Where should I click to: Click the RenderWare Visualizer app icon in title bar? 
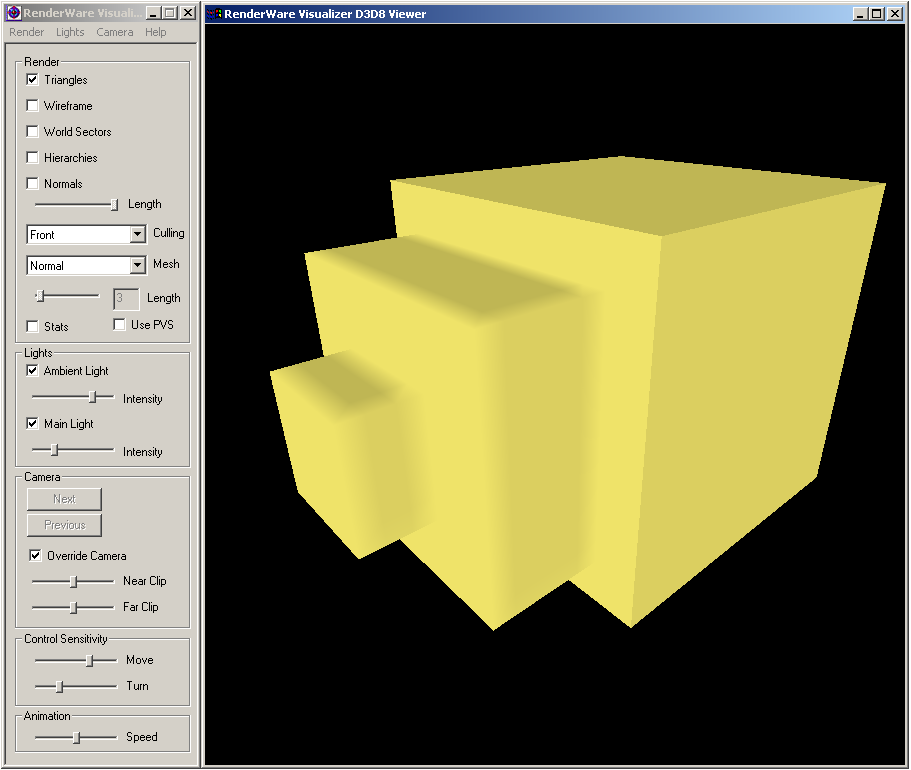[14, 13]
